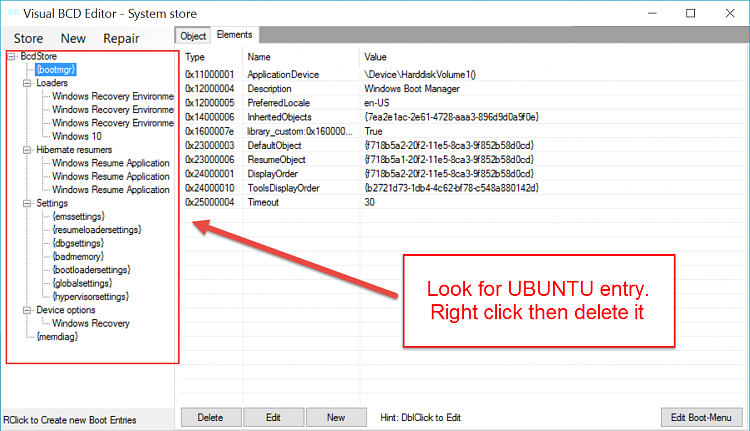The image size is (750, 431).
Task: Click the Hibernate resumers category label
Action: click(x=74, y=150)
